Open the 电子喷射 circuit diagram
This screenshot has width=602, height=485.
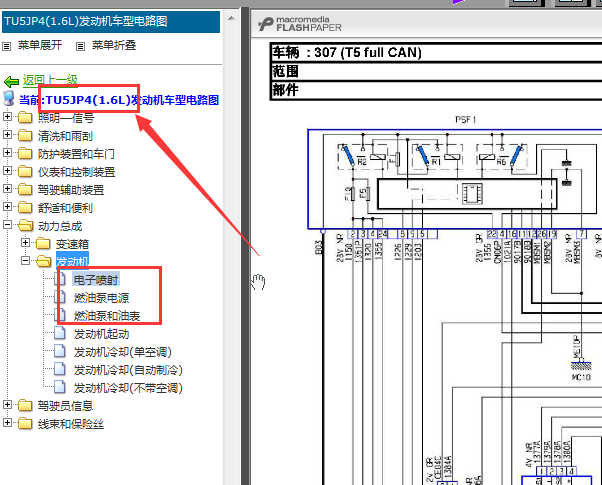pos(96,280)
